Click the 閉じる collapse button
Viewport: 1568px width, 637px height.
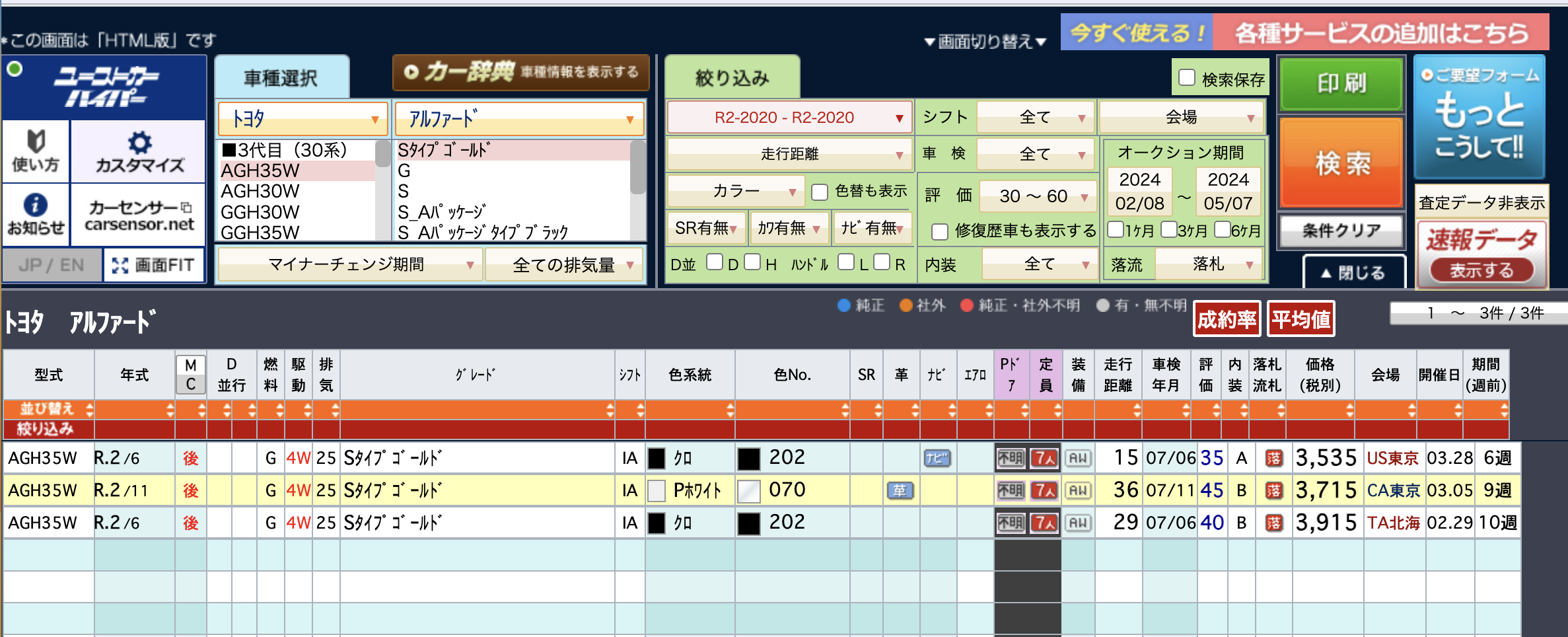[1353, 272]
